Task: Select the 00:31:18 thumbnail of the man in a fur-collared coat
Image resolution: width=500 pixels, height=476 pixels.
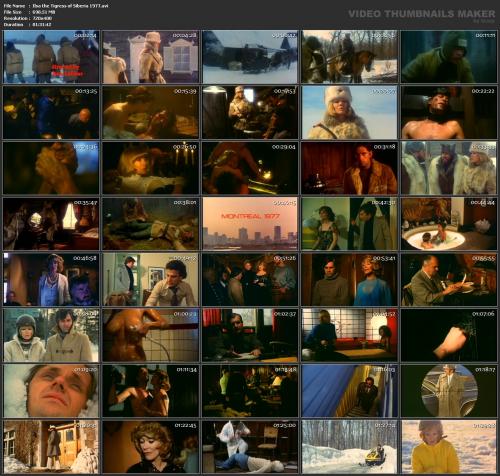Action: coord(349,168)
